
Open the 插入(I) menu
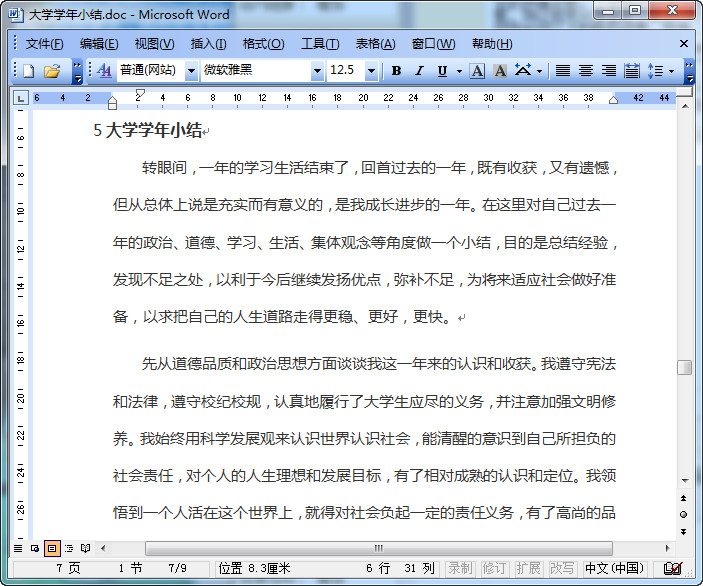(208, 44)
